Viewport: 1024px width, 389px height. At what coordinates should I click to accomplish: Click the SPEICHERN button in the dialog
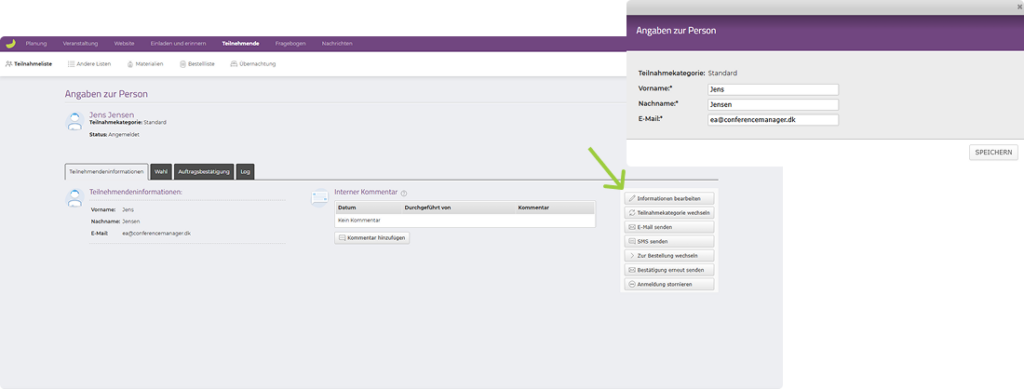tap(993, 152)
